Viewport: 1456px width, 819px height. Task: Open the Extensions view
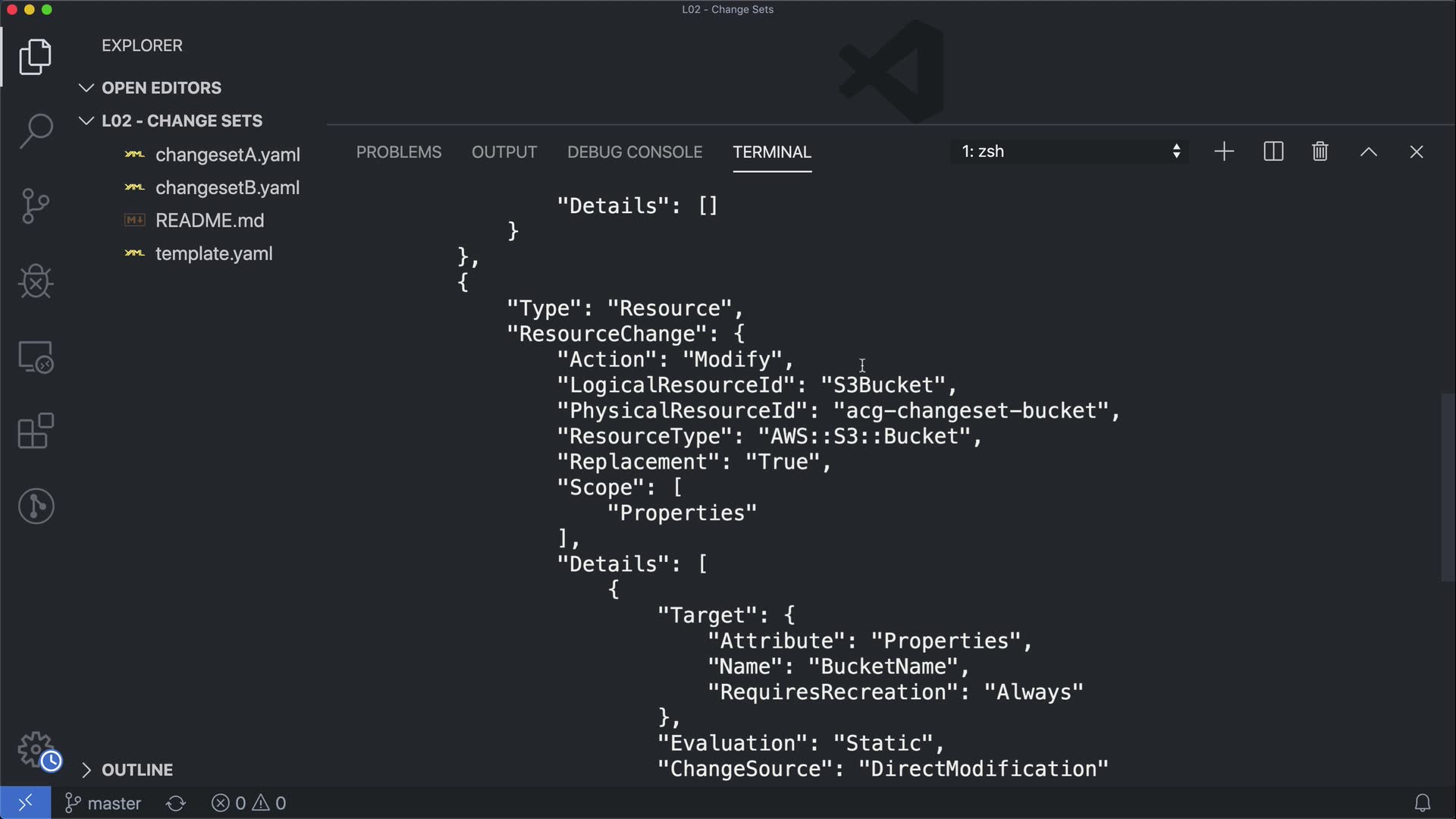36,431
